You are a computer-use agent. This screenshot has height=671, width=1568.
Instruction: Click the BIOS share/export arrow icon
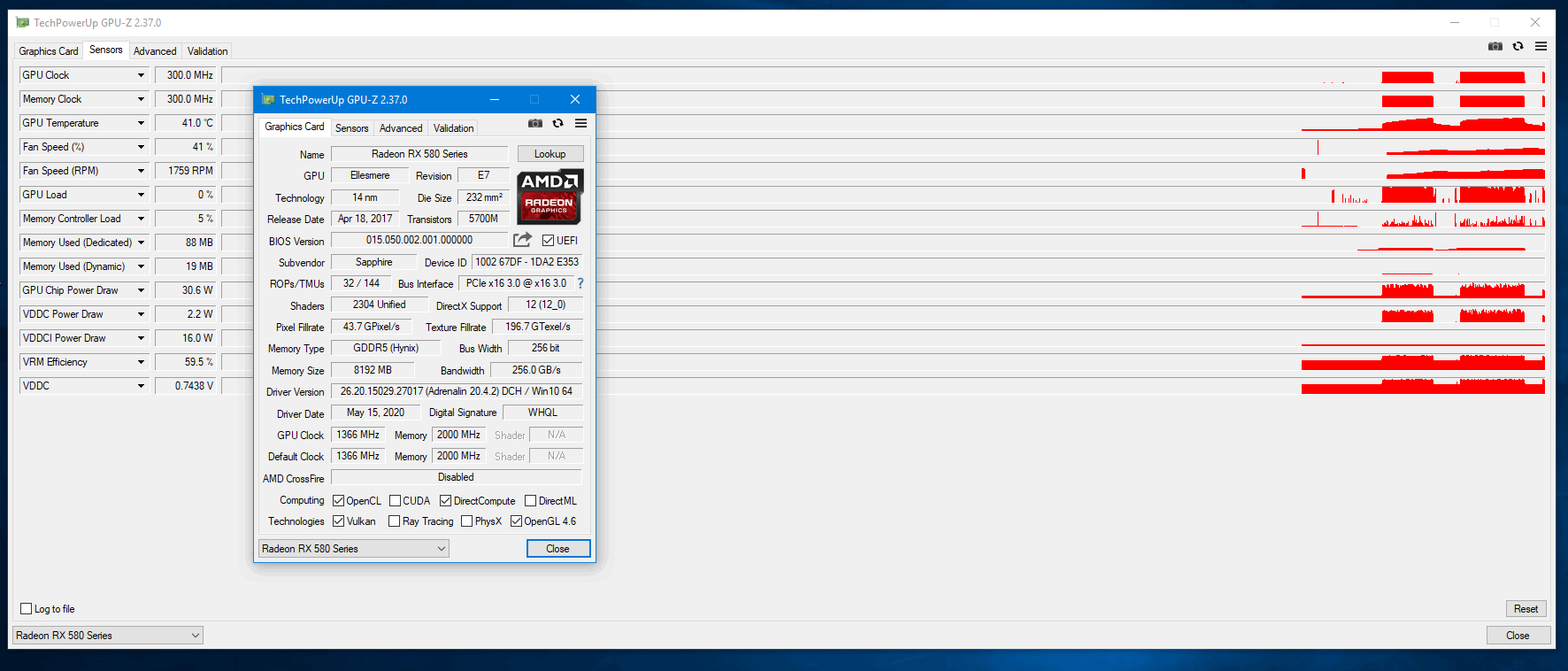523,240
